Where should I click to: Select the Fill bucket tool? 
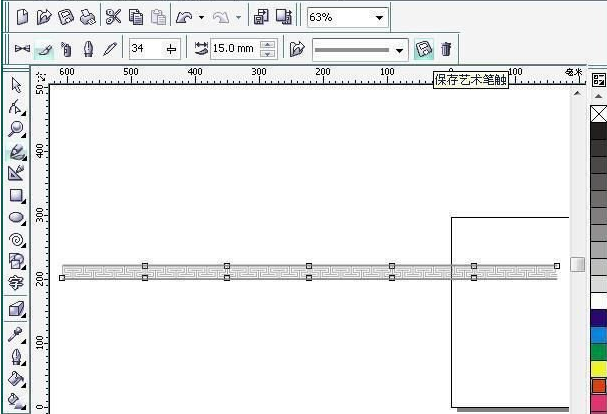(16, 379)
